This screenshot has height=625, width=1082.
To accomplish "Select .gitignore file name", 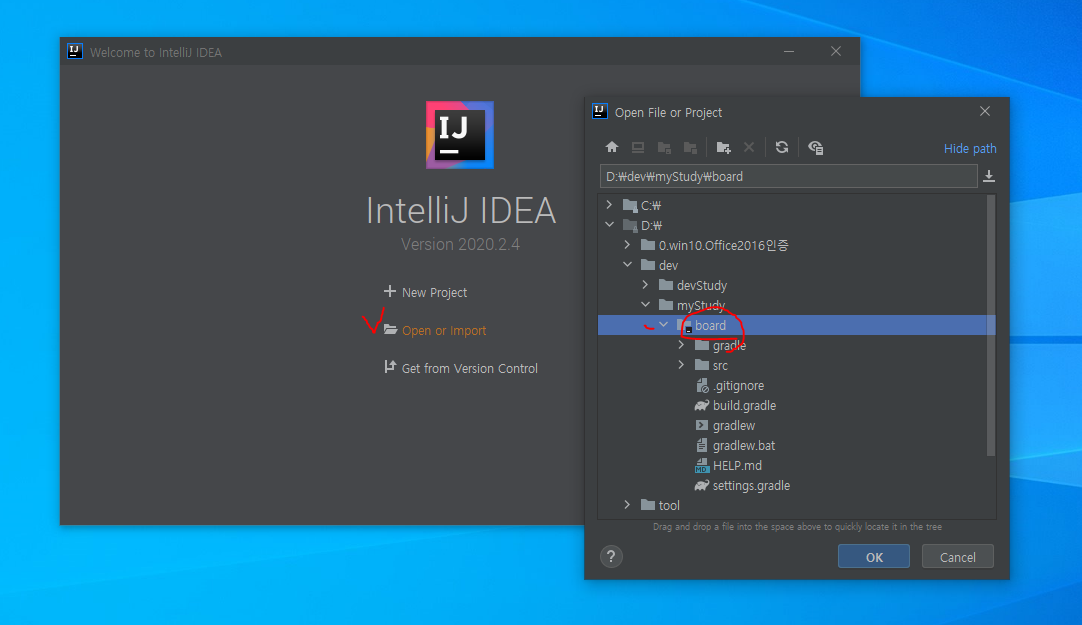I will (x=738, y=386).
